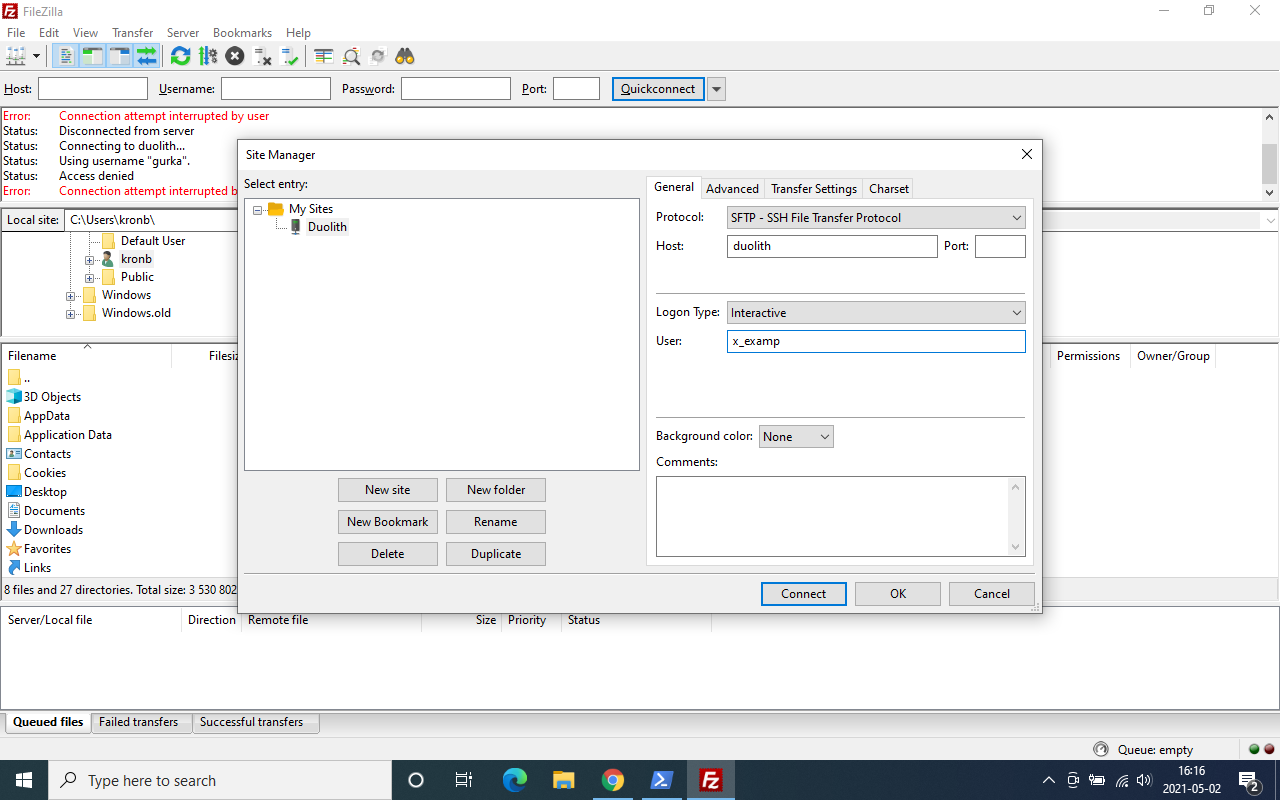
Task: Toggle transfer queue display icon
Action: (147, 56)
